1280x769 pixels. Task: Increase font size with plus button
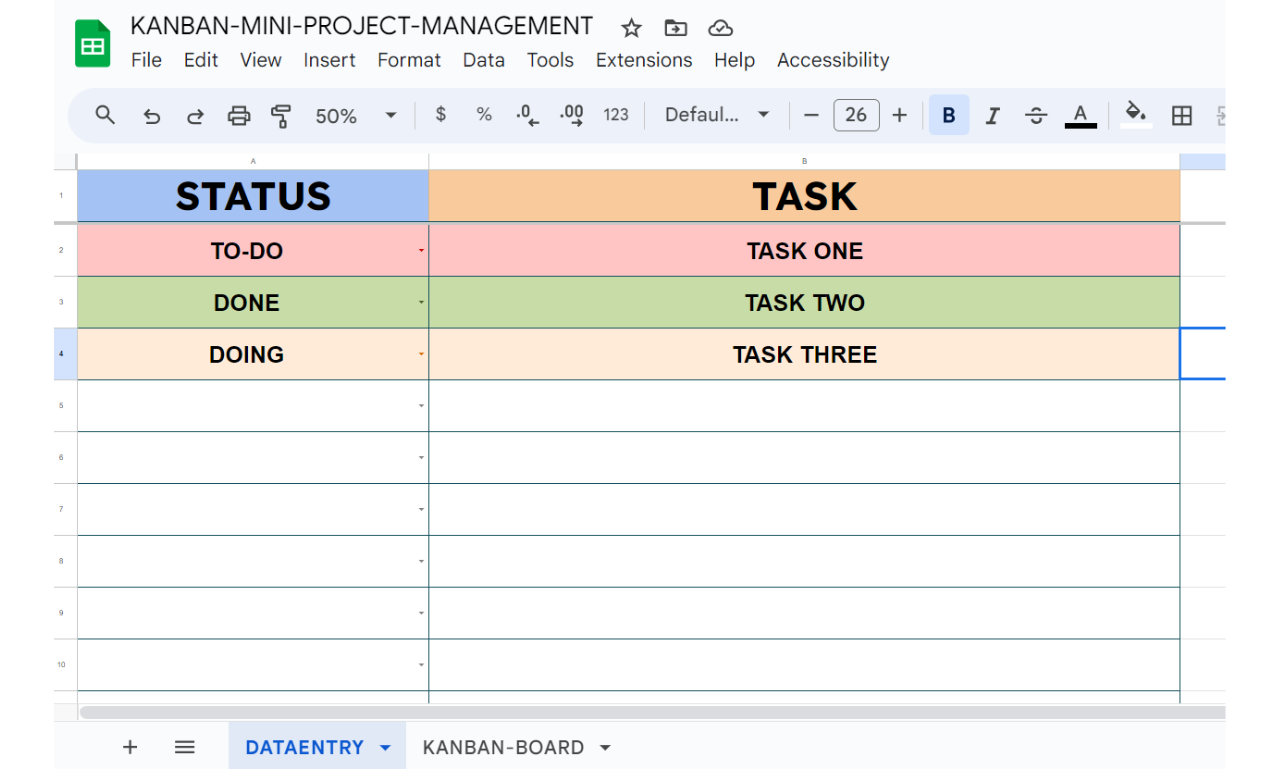(899, 115)
